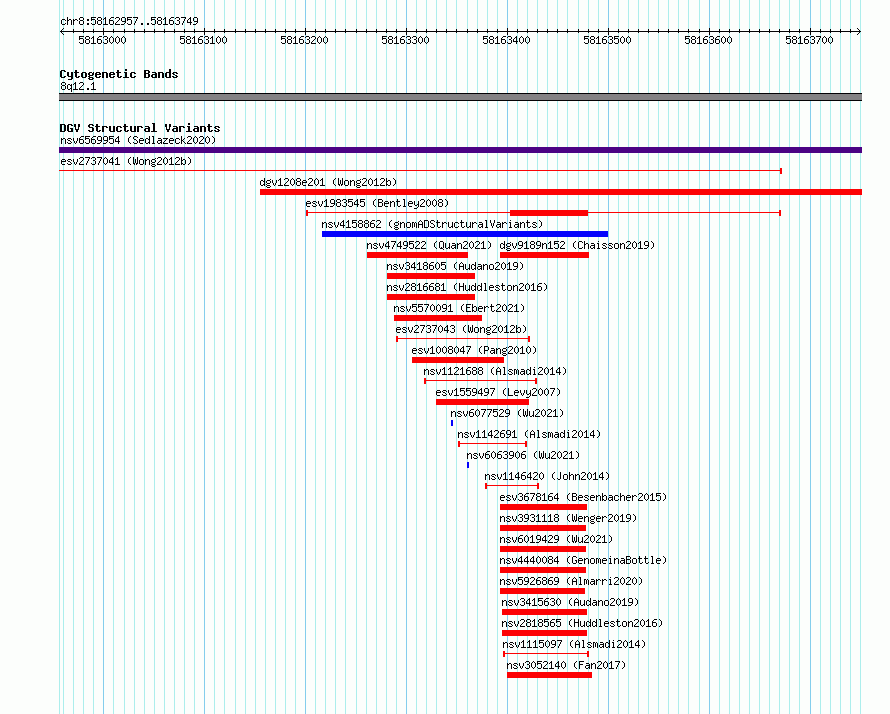Screen dimensions: 890x714
Task: Click the esv2737043 (Wong2012b) label
Action: (x=461, y=329)
